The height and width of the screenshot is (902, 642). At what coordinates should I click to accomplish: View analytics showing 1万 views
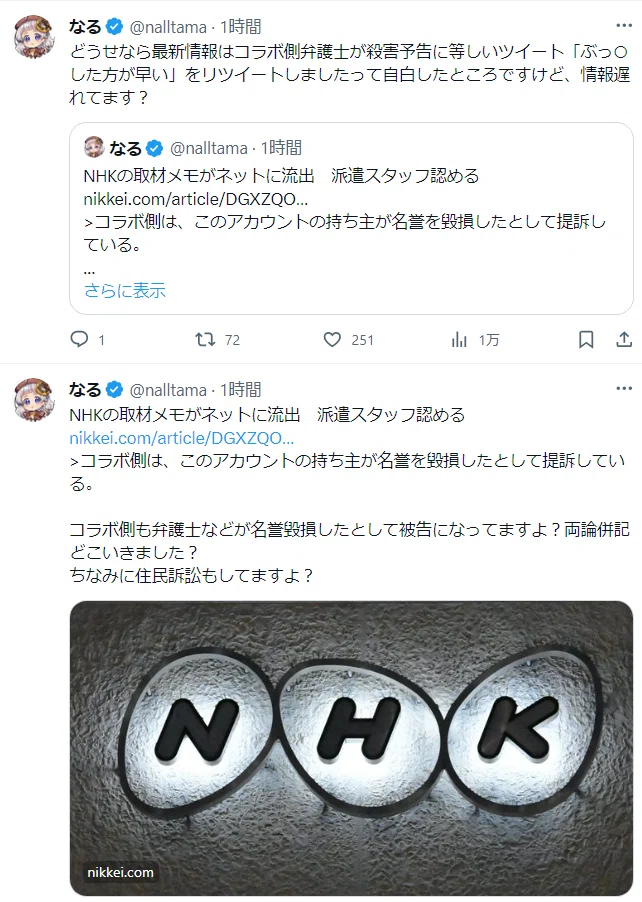475,339
